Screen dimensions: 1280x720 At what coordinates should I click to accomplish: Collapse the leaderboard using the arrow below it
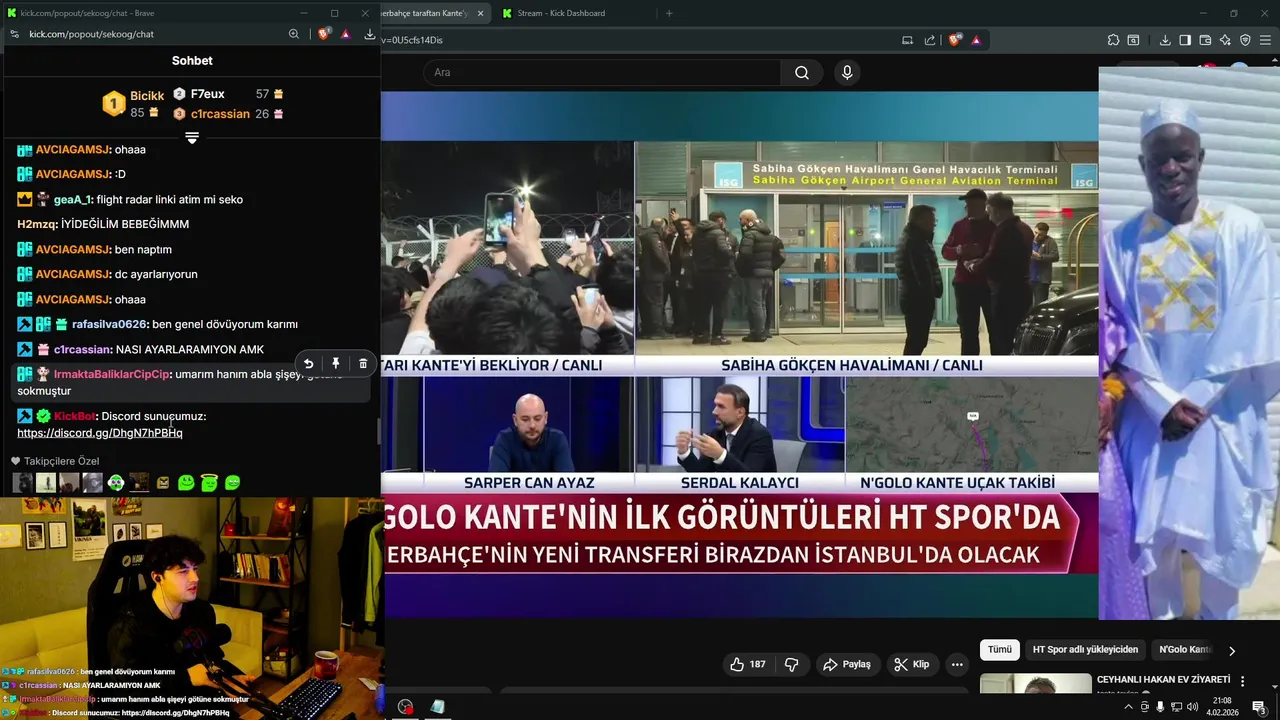pyautogui.click(x=192, y=138)
